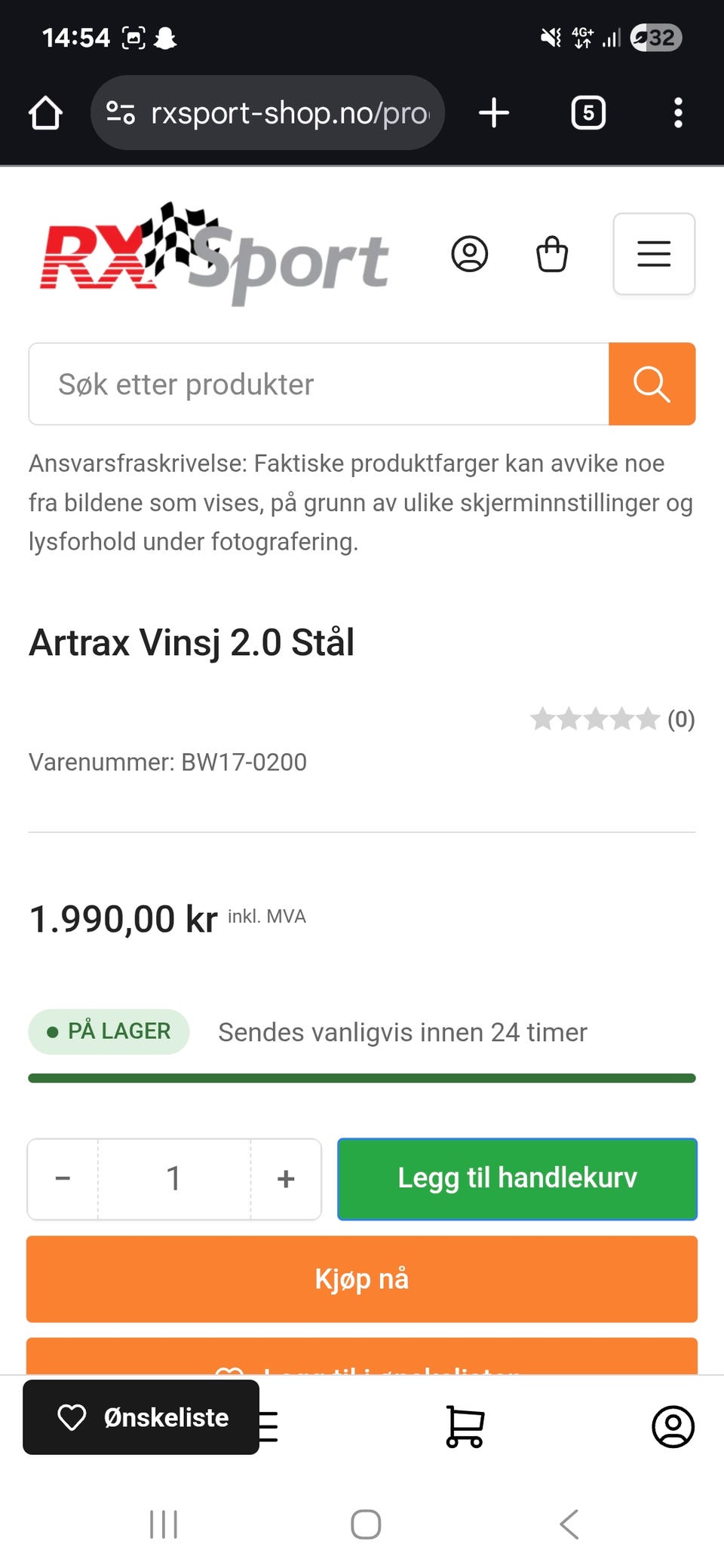Click the site info icon in address bar

tap(121, 113)
